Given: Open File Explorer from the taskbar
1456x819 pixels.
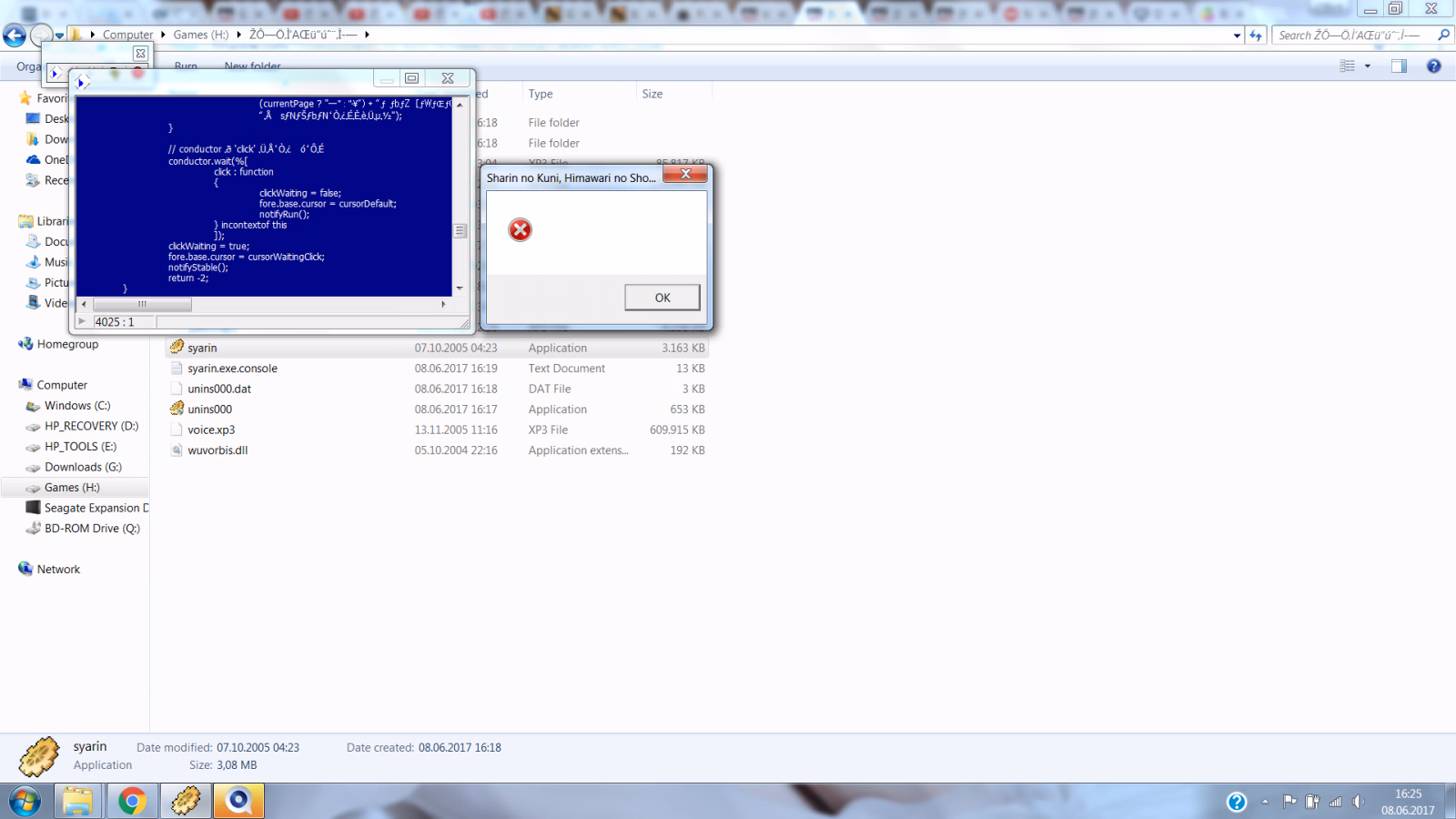Looking at the screenshot, I should click(x=78, y=802).
